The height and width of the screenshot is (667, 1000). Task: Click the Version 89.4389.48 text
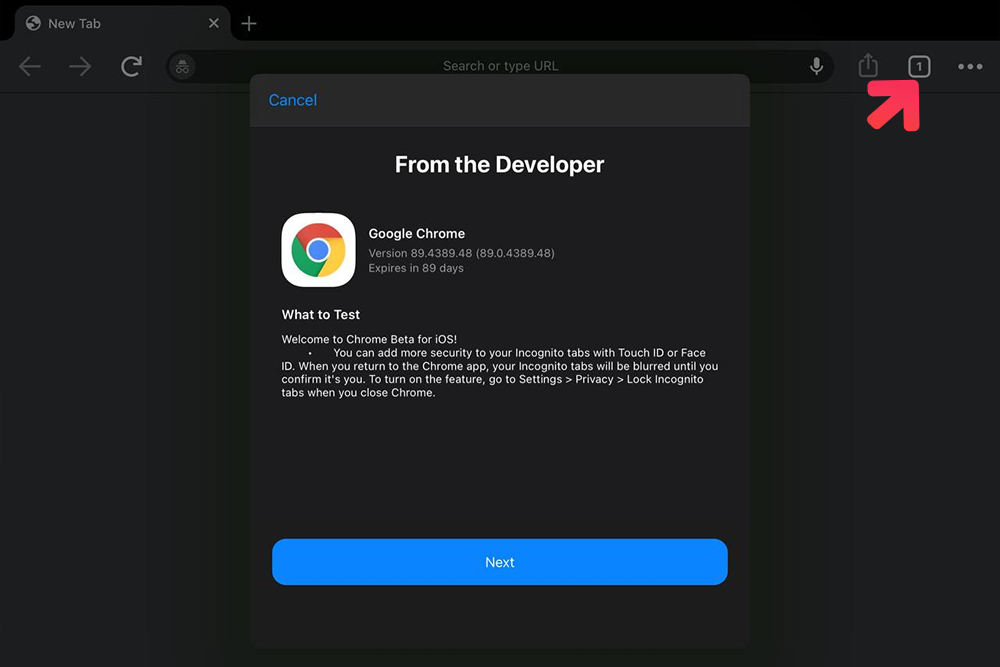coord(461,253)
